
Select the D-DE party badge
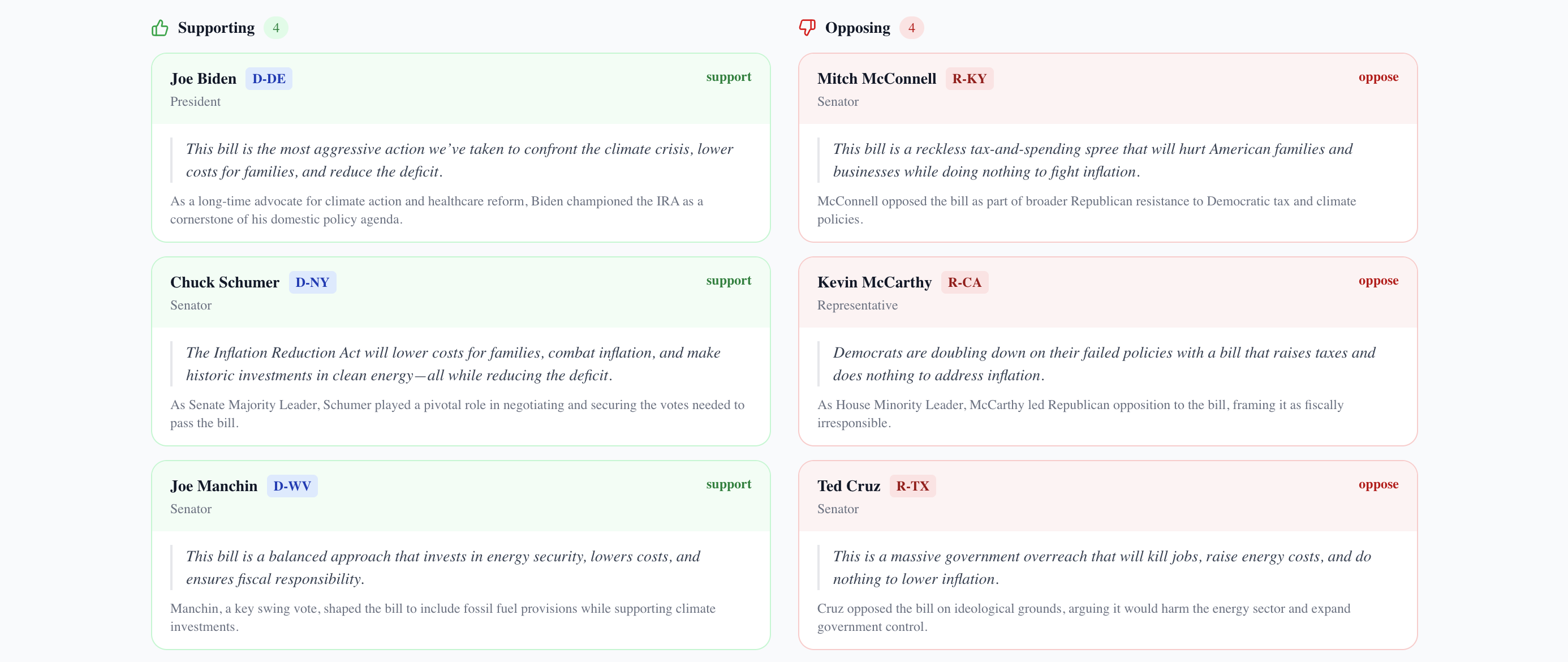tap(269, 79)
